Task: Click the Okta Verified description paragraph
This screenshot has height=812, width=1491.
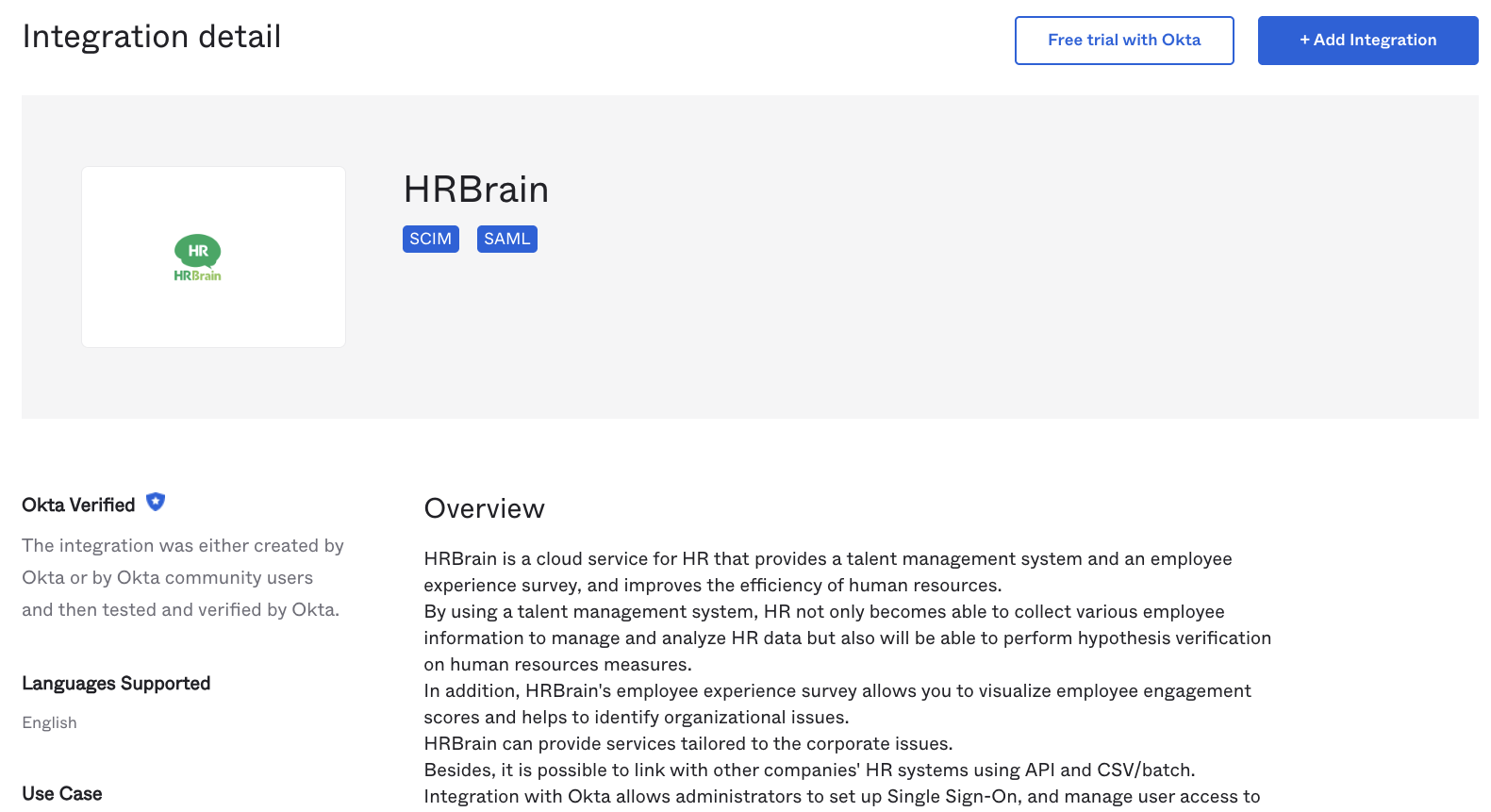Action: pos(182,578)
